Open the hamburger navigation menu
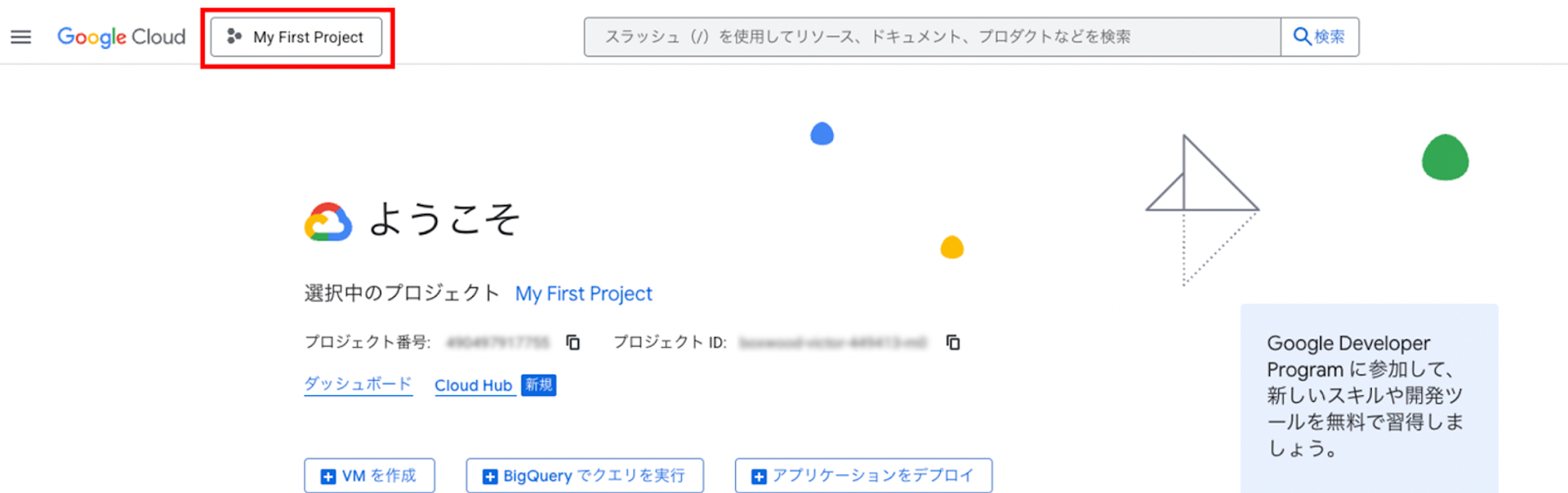1568x493 pixels. 21,37
